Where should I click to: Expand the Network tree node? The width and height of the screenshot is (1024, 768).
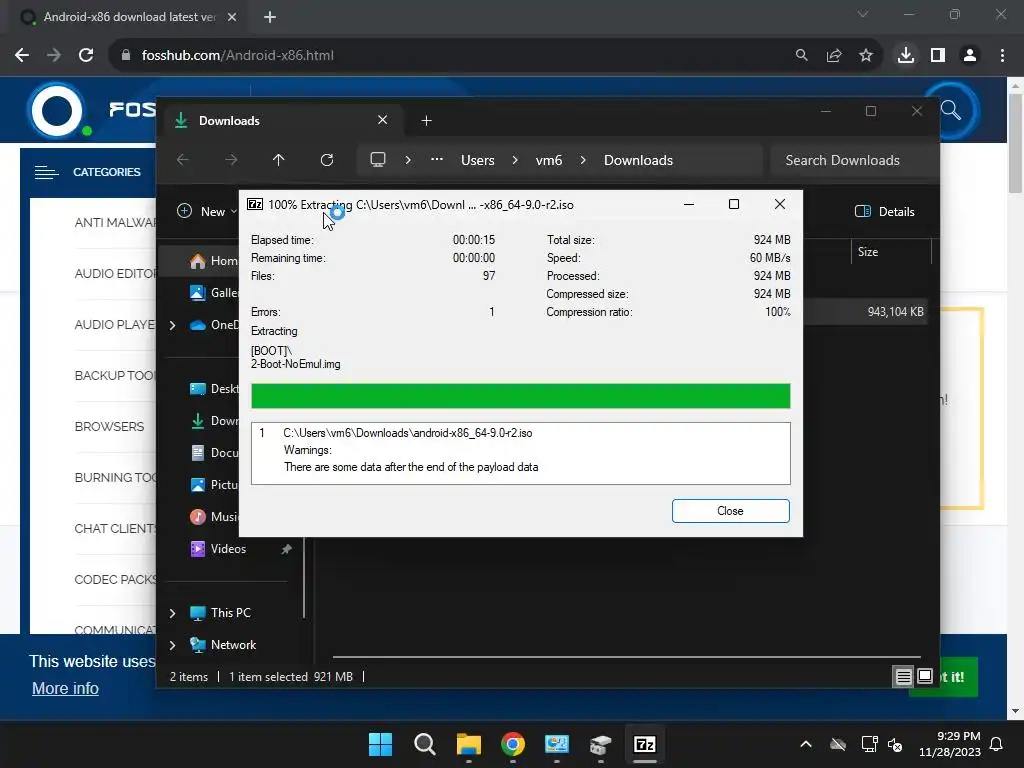tap(172, 645)
